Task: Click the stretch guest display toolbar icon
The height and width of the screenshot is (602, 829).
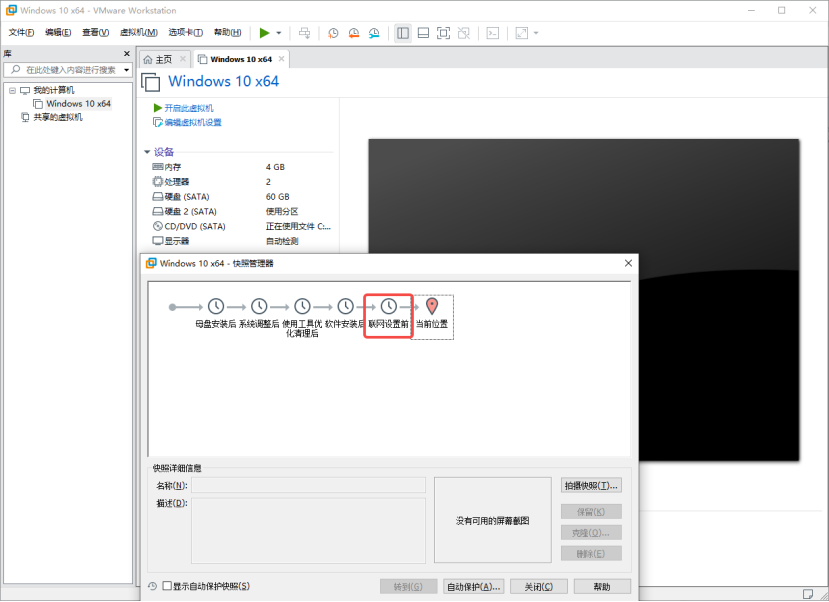Action: pyautogui.click(x=522, y=33)
